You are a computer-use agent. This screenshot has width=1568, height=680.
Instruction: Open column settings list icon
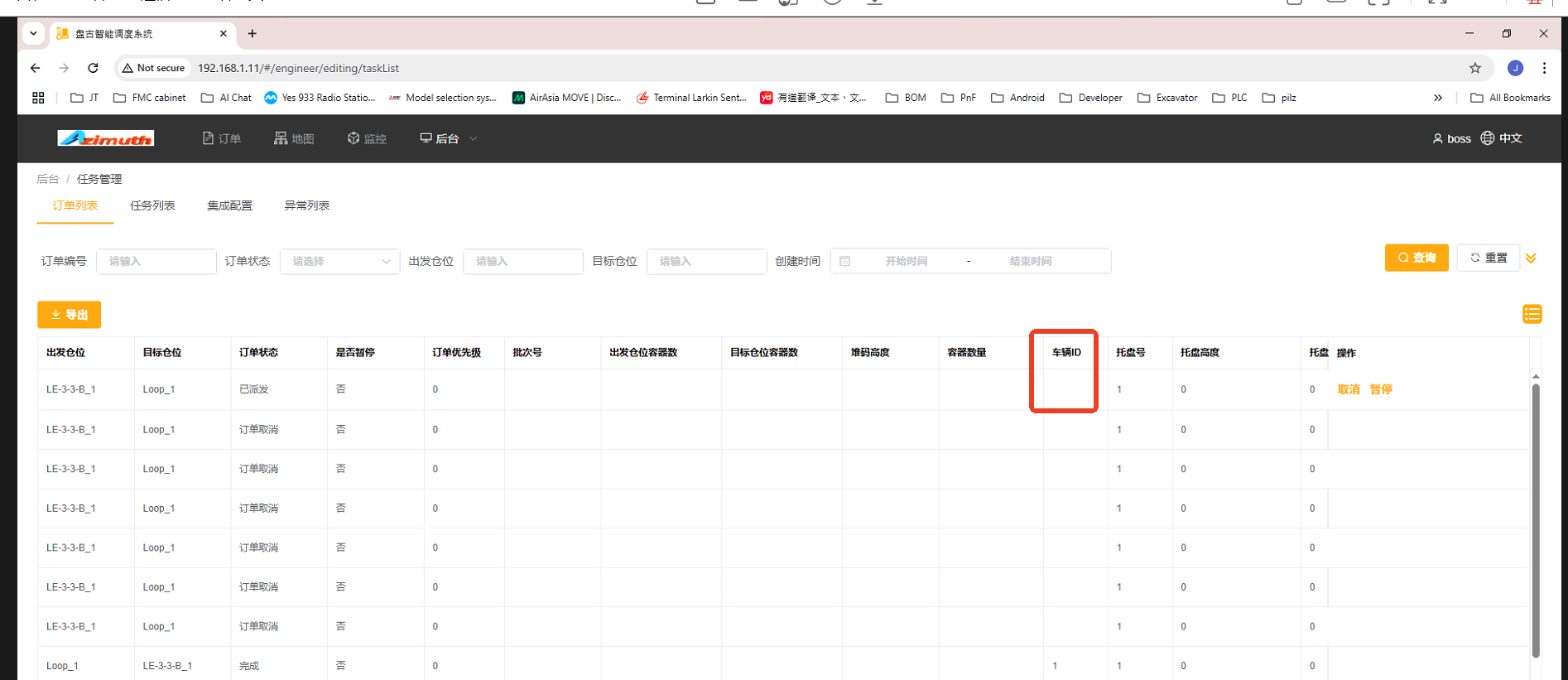coord(1532,314)
